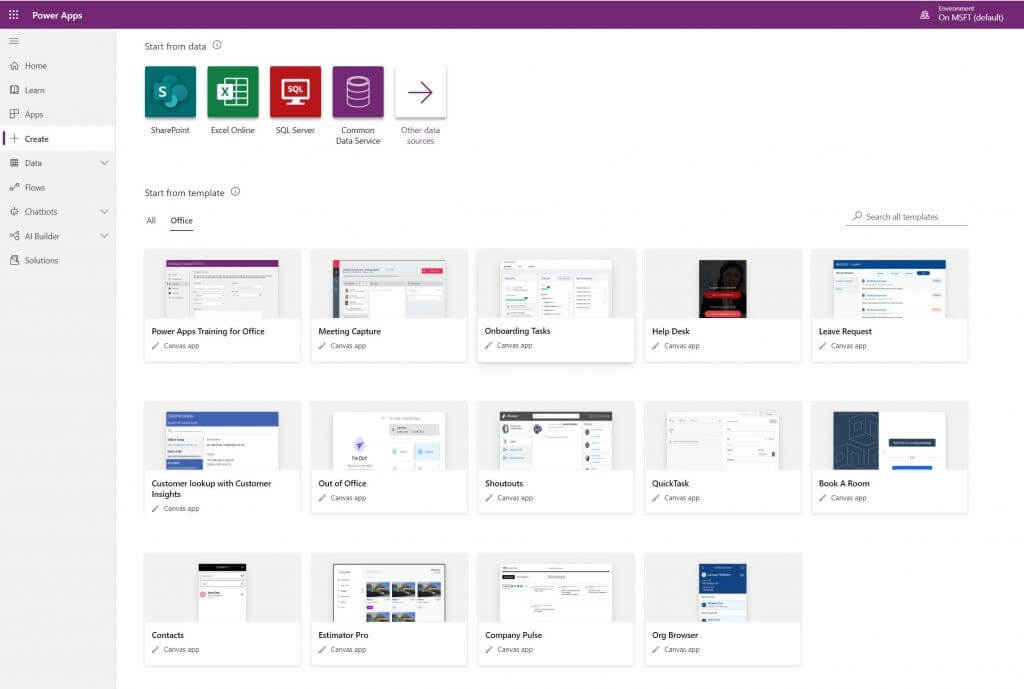Expand the AI Builder section chevron
Image resolution: width=1024 pixels, height=689 pixels.
[104, 236]
